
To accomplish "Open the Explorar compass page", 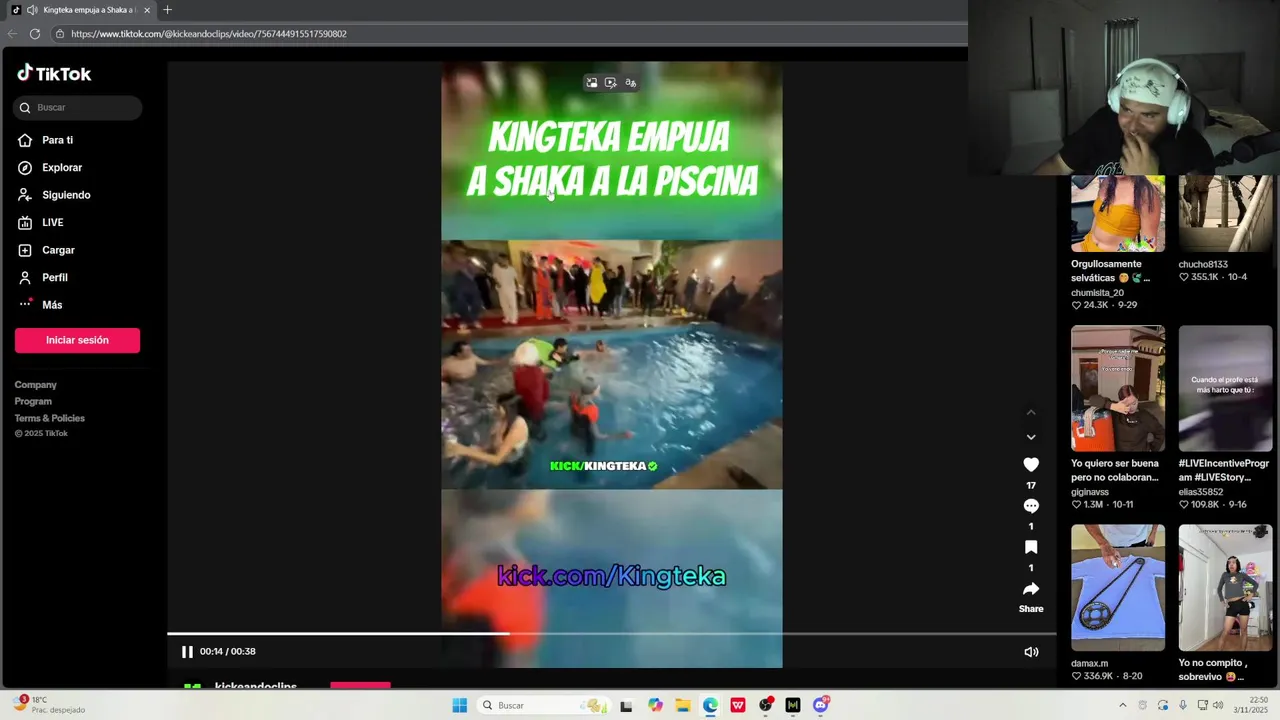I will coord(51,168).
